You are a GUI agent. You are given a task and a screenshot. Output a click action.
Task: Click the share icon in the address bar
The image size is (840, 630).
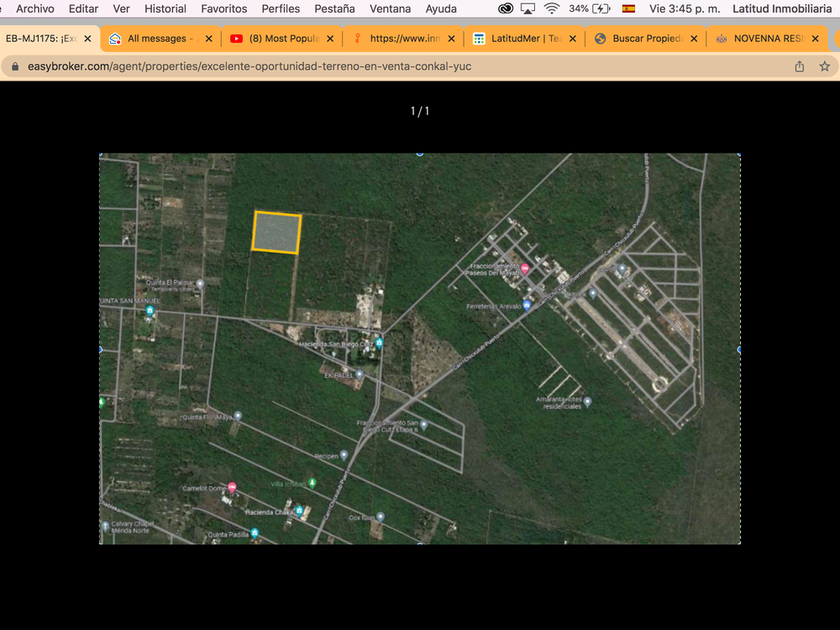click(x=799, y=67)
